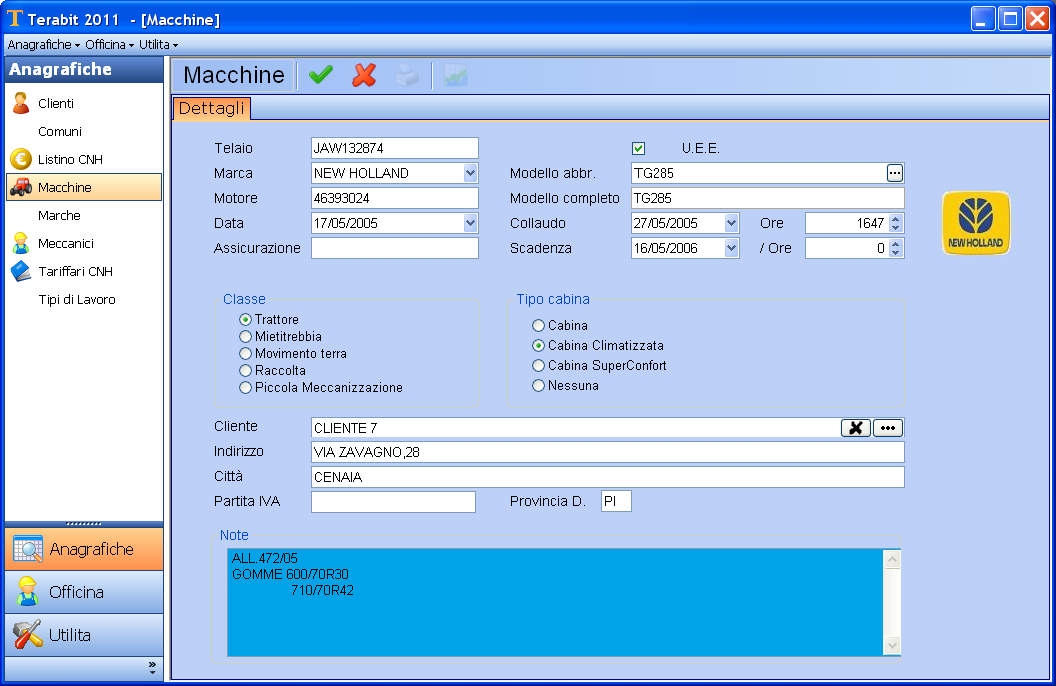Viewport: 1056px width, 686px height.
Task: Click into the Provincia D. field
Action: (x=616, y=502)
